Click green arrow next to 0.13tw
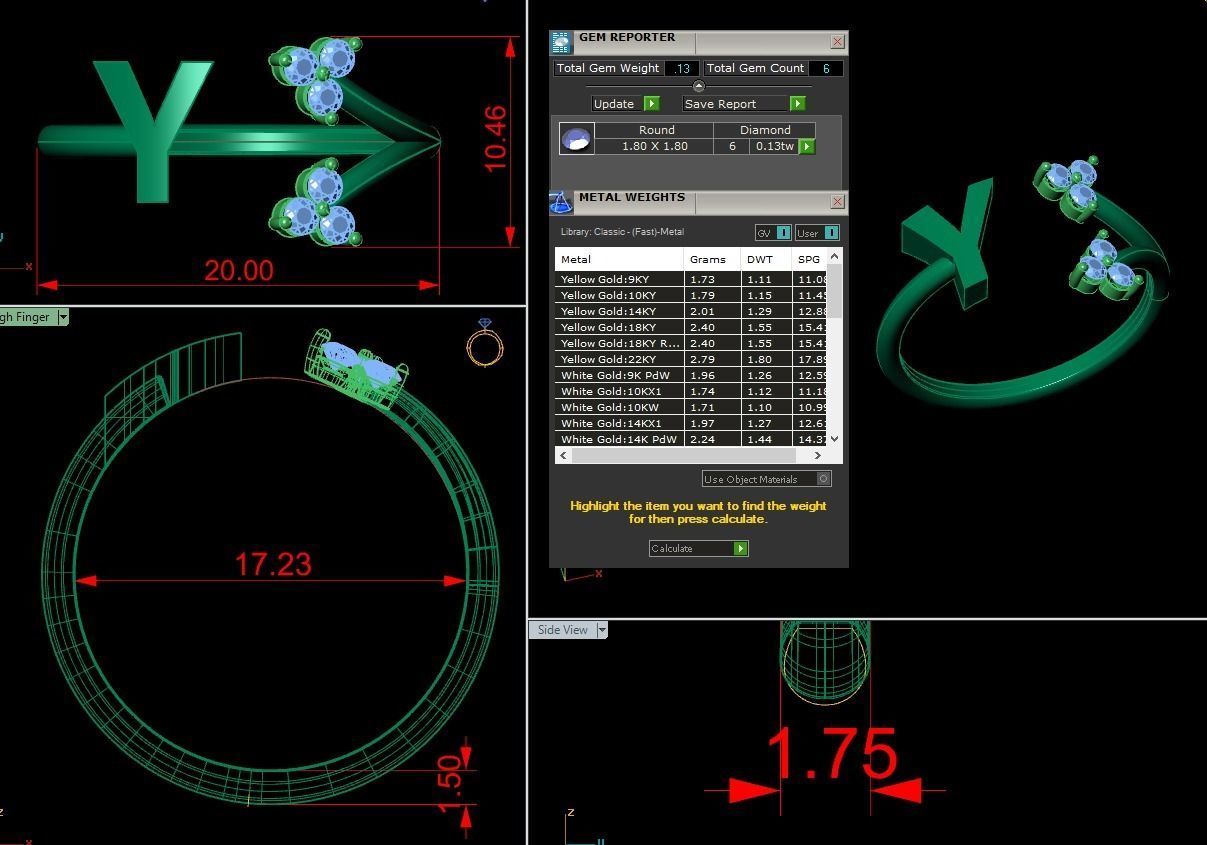Screen dimensions: 1207x845 807,146
